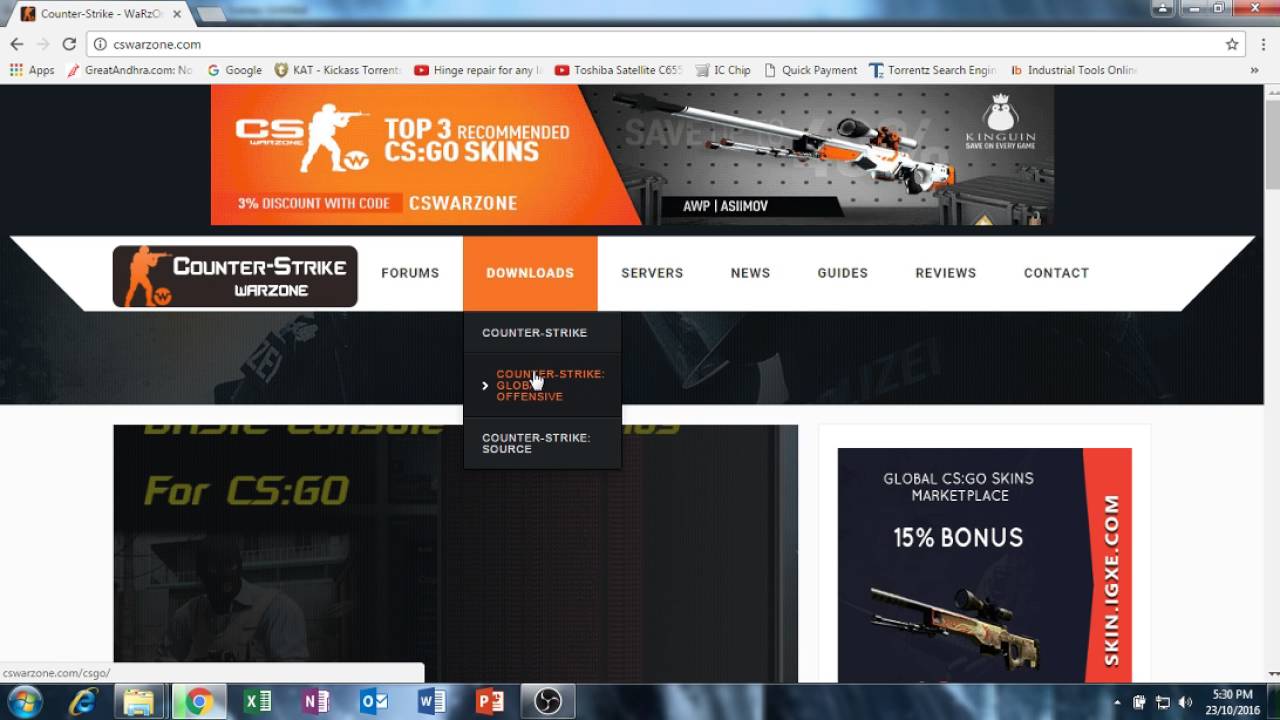Open the taskbar clock showing 5:30 PM

click(x=1232, y=702)
